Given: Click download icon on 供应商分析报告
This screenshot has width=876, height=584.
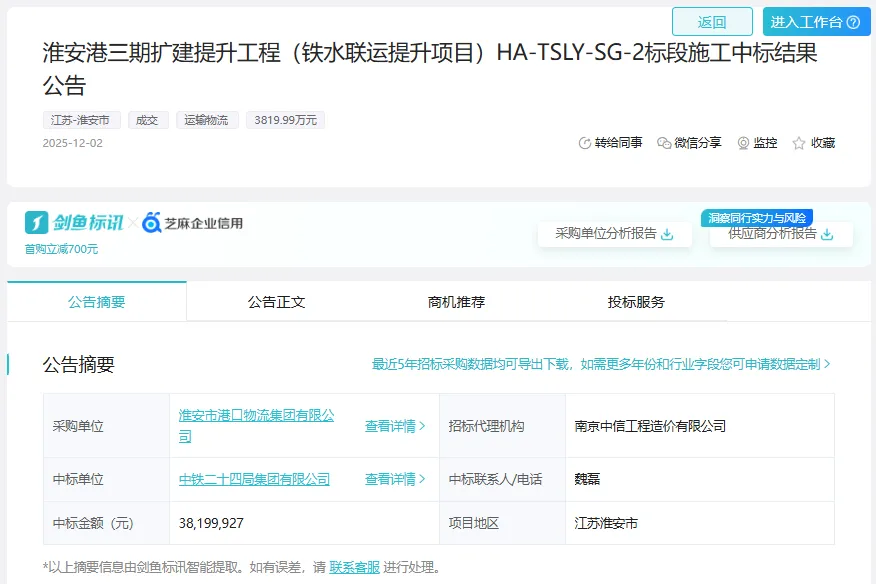Looking at the screenshot, I should click(827, 234).
